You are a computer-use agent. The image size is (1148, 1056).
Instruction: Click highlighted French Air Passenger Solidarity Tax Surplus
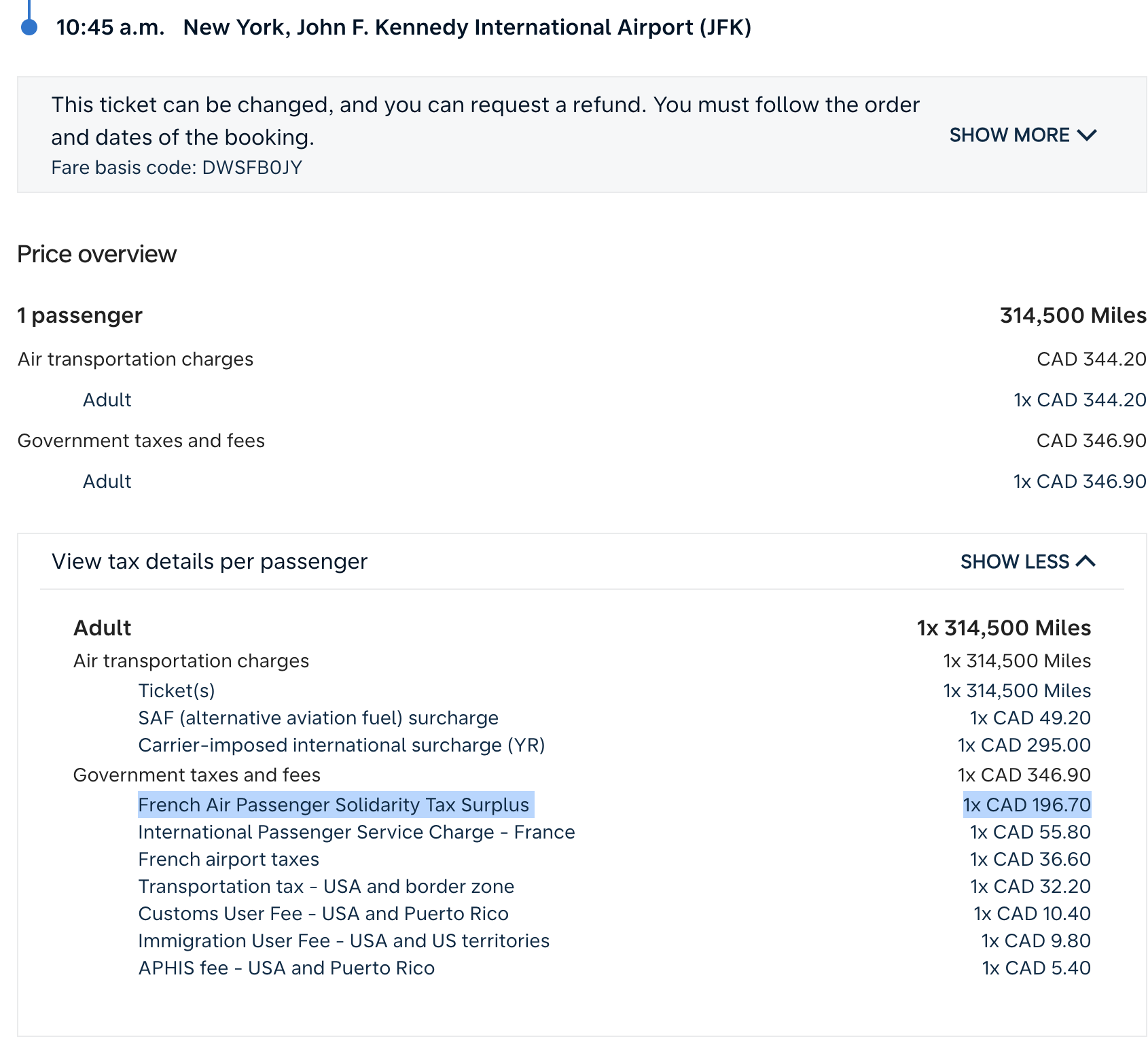coord(334,805)
